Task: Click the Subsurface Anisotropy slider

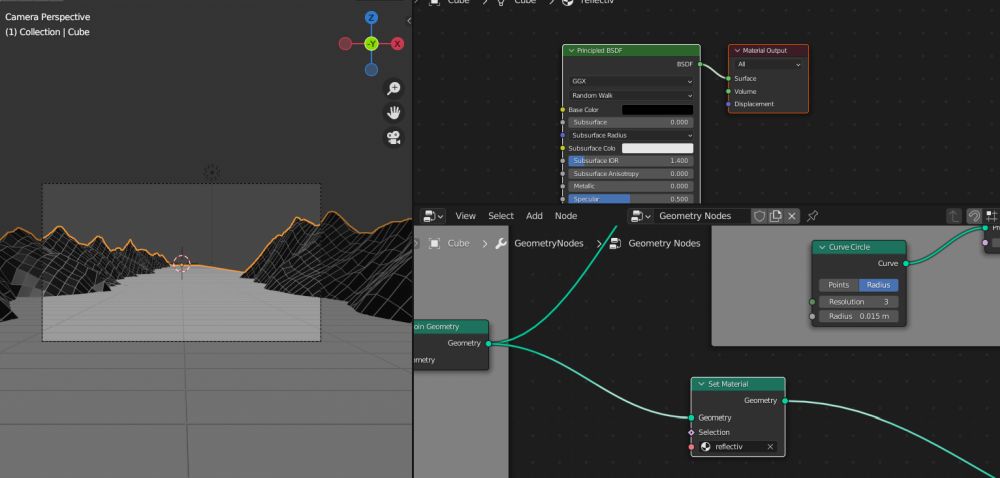Action: pos(631,173)
